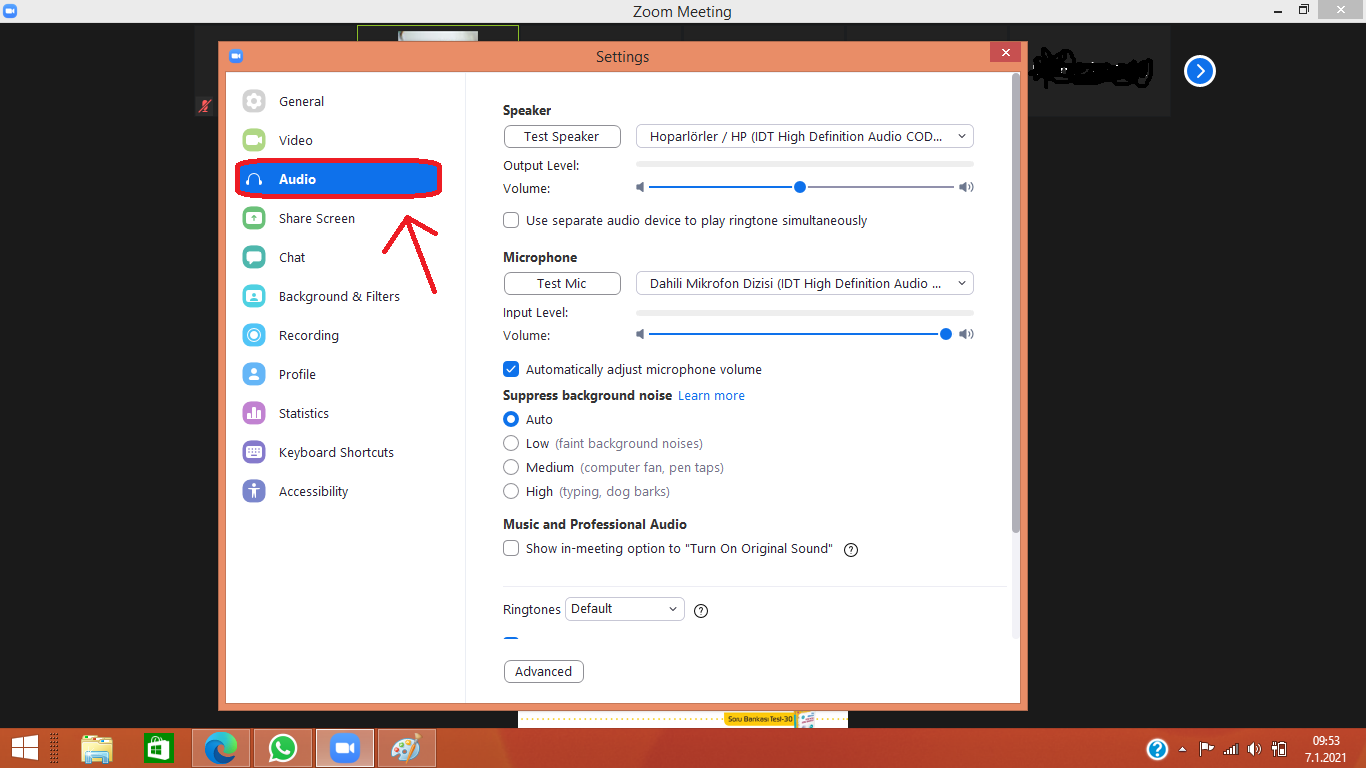Image resolution: width=1366 pixels, height=768 pixels.
Task: Select Medium noise suppression
Action: pyautogui.click(x=511, y=467)
